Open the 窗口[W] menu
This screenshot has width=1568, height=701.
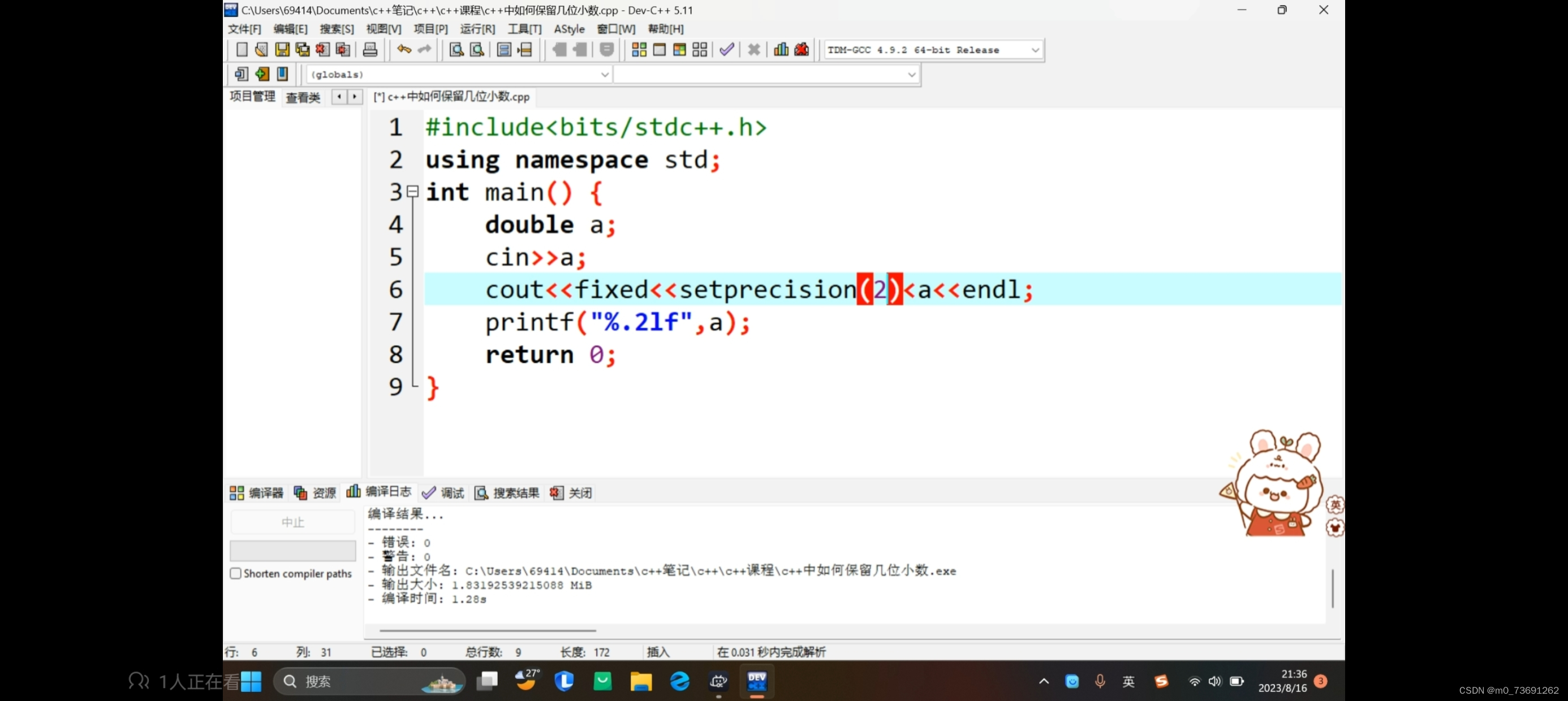(616, 29)
